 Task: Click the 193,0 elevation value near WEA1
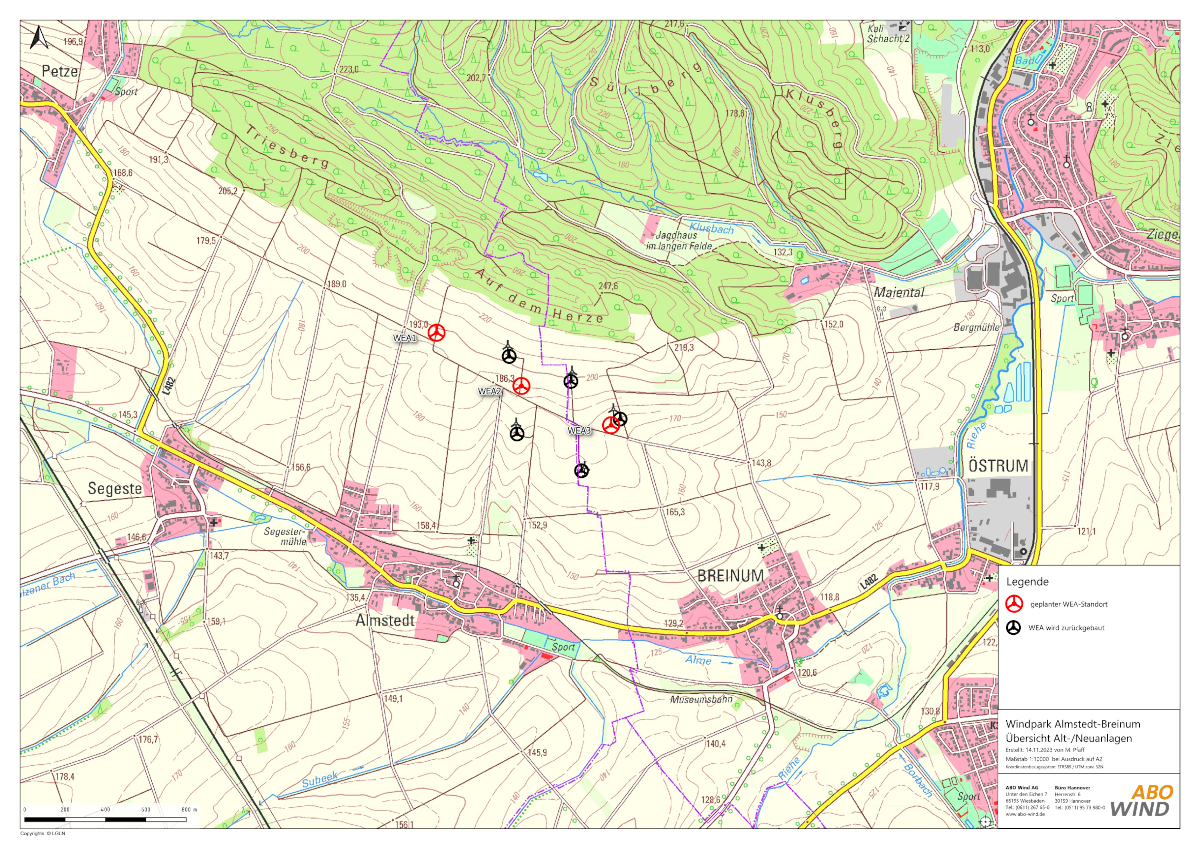point(418,325)
